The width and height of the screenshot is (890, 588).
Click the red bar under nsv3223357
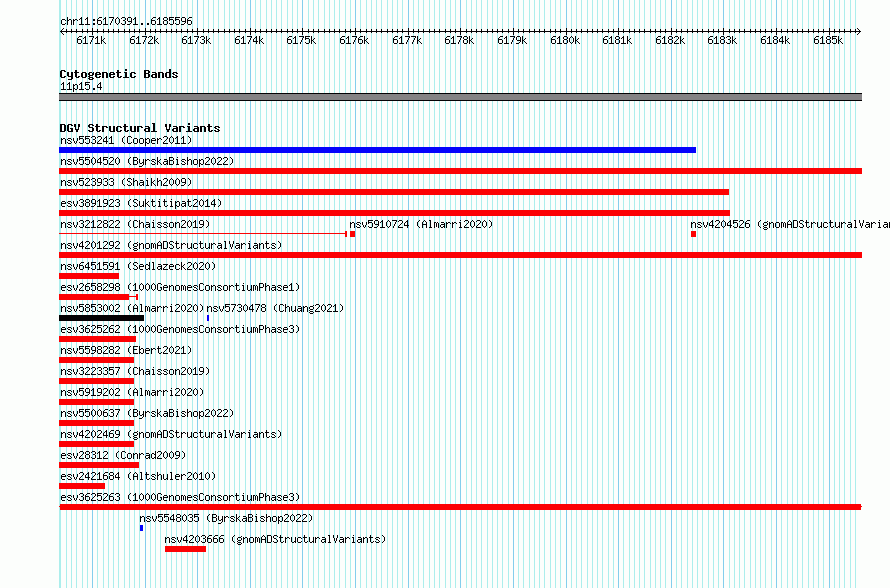[96, 381]
